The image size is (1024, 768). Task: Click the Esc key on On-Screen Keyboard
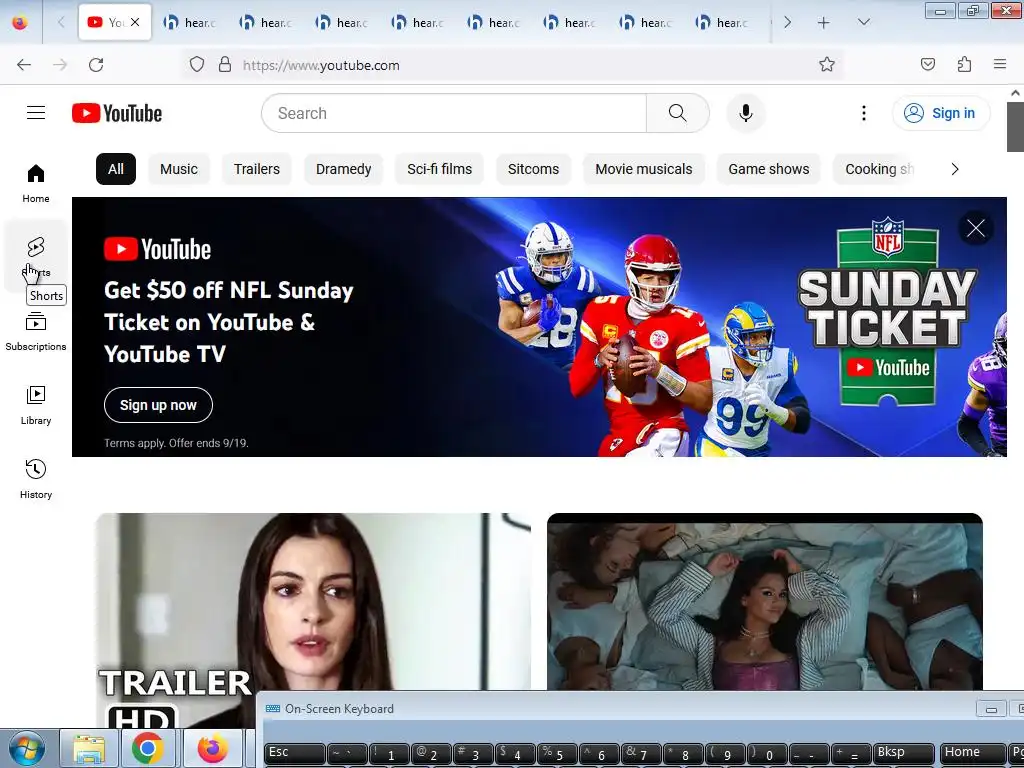pyautogui.click(x=295, y=754)
